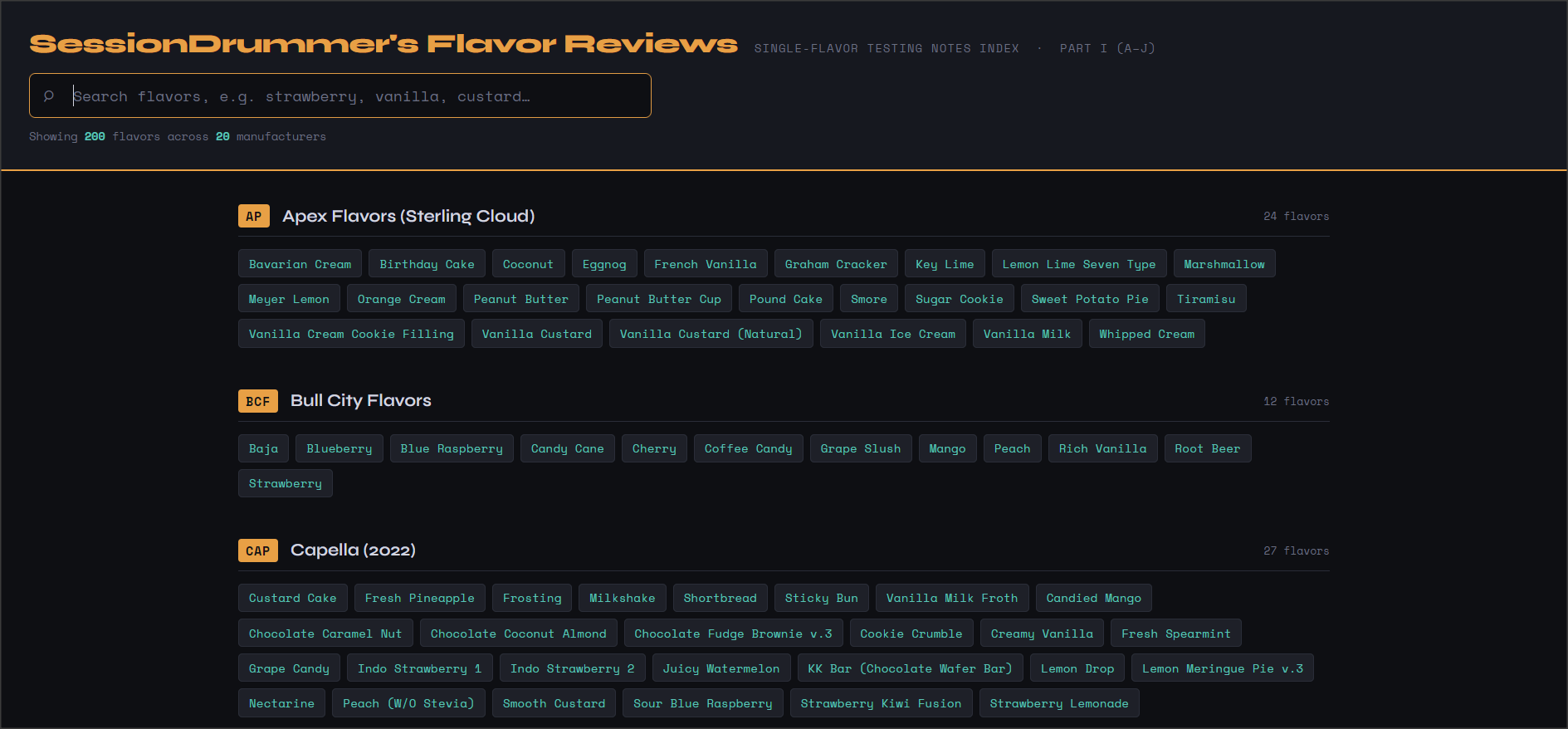Open the Lemon Meringue Pie v.3 review
Image resolution: width=1568 pixels, height=729 pixels.
(x=1222, y=668)
